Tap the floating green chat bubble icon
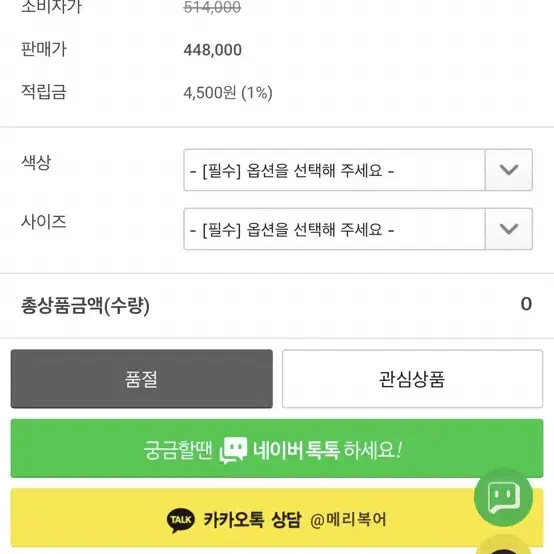 coord(503,497)
